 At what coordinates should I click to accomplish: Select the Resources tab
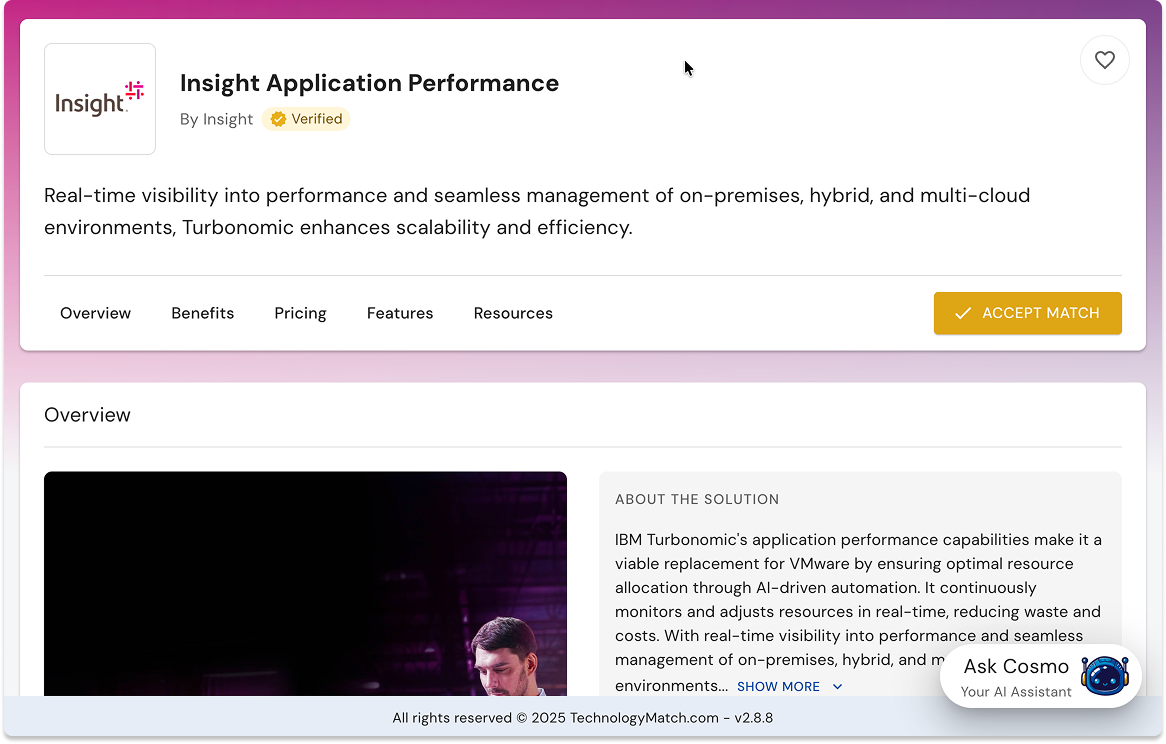coord(513,313)
